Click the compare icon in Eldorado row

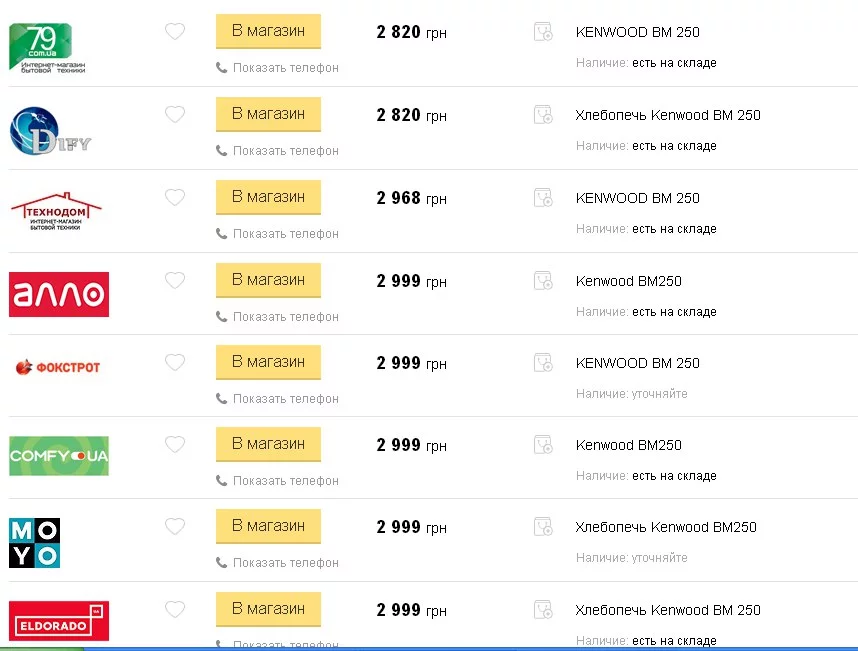543,610
